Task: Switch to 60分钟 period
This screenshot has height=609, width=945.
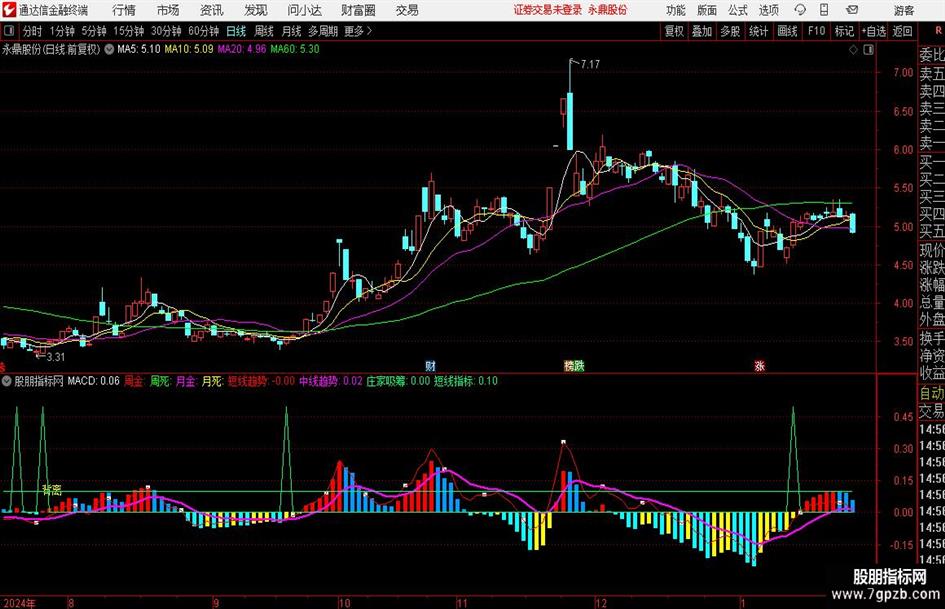Action: tap(204, 31)
